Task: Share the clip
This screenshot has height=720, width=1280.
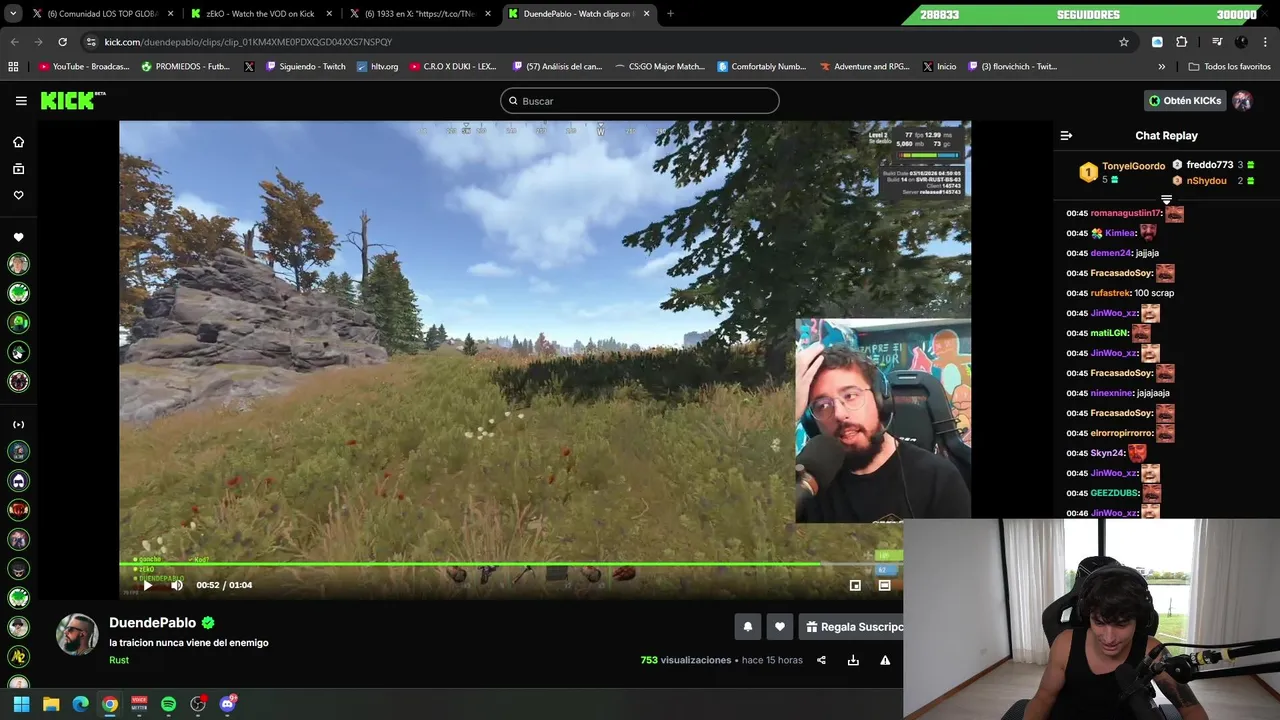Action: click(821, 660)
